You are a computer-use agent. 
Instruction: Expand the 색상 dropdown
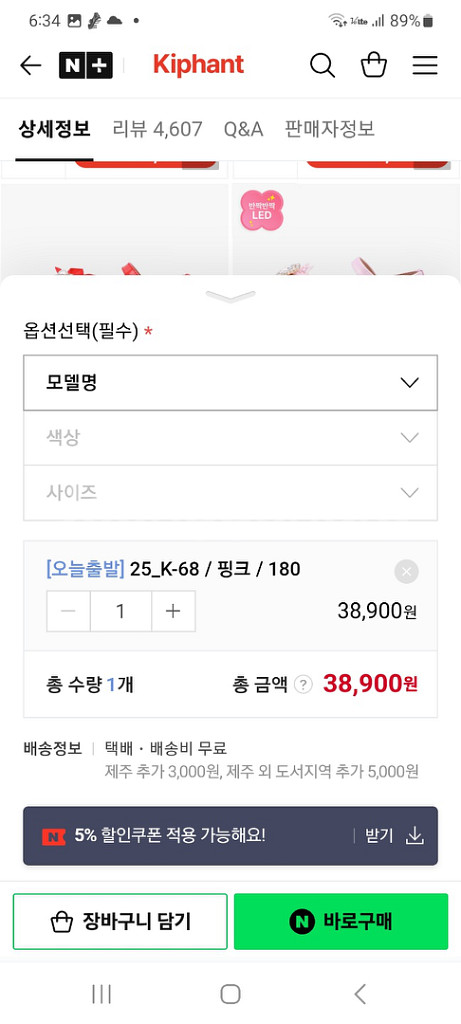click(230, 438)
